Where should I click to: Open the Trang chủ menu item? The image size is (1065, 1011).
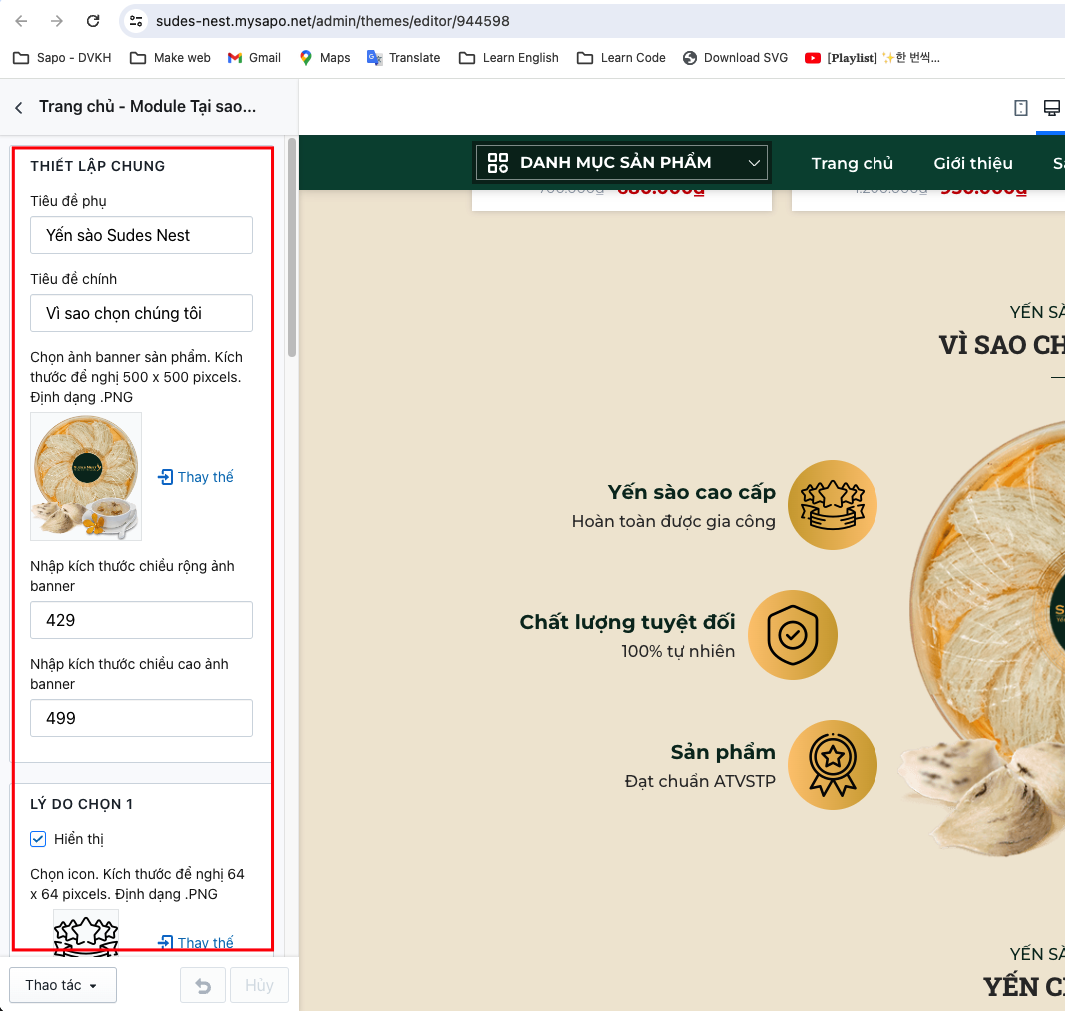[852, 163]
